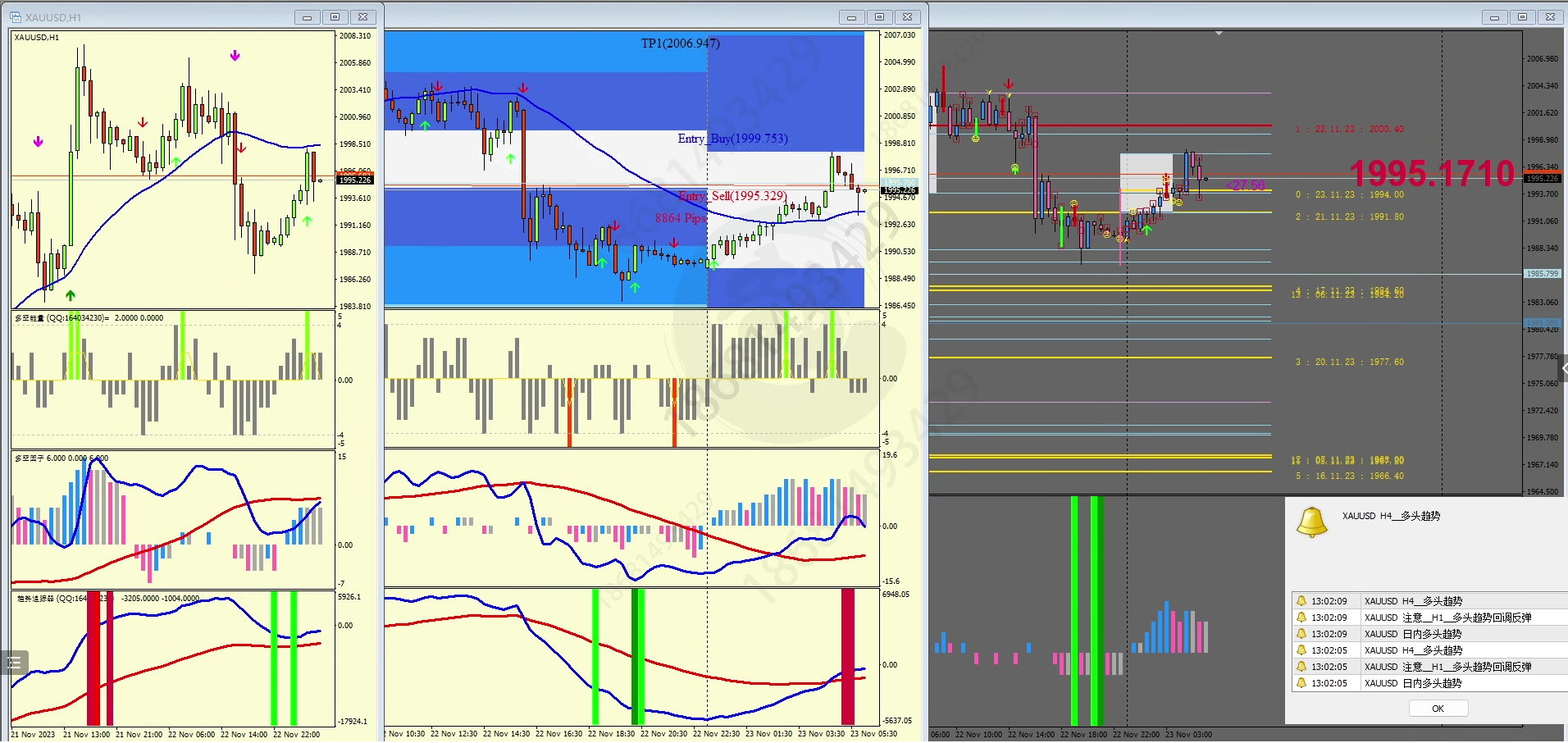Click the '2 : 21.11.23 : 1991.80' level label
The image size is (1568, 743).
1349,217
